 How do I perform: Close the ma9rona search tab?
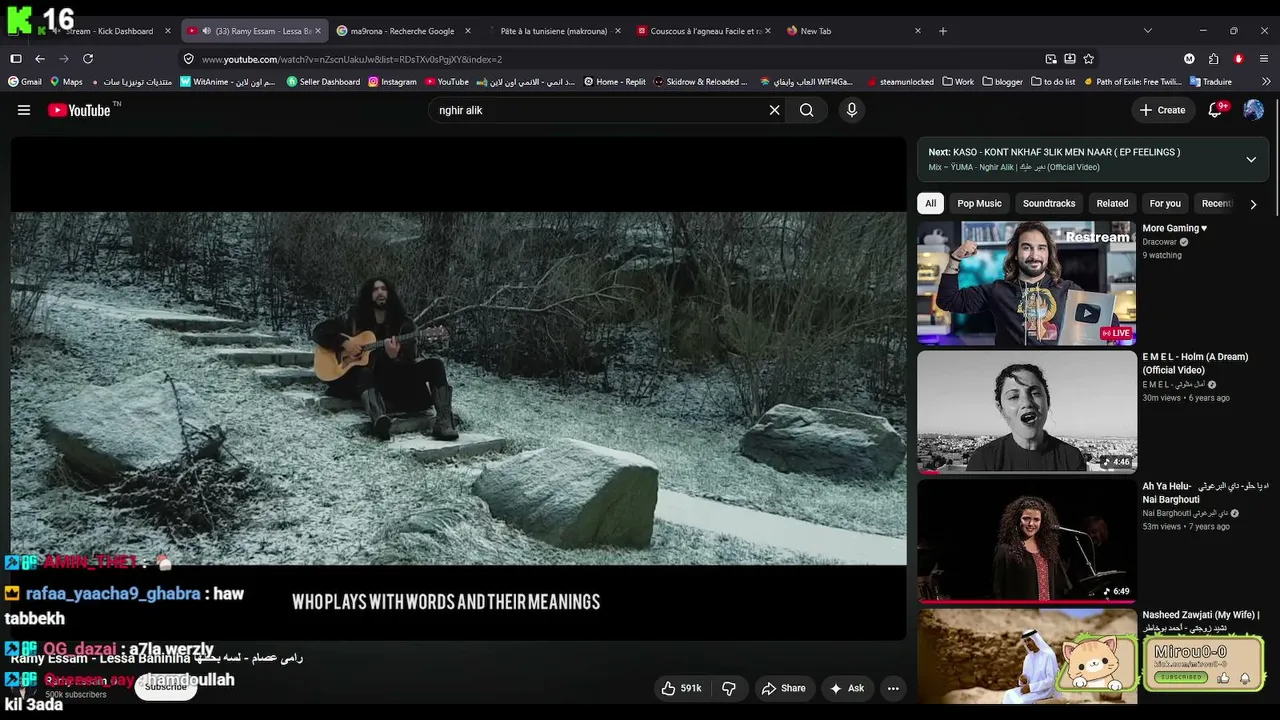(467, 31)
